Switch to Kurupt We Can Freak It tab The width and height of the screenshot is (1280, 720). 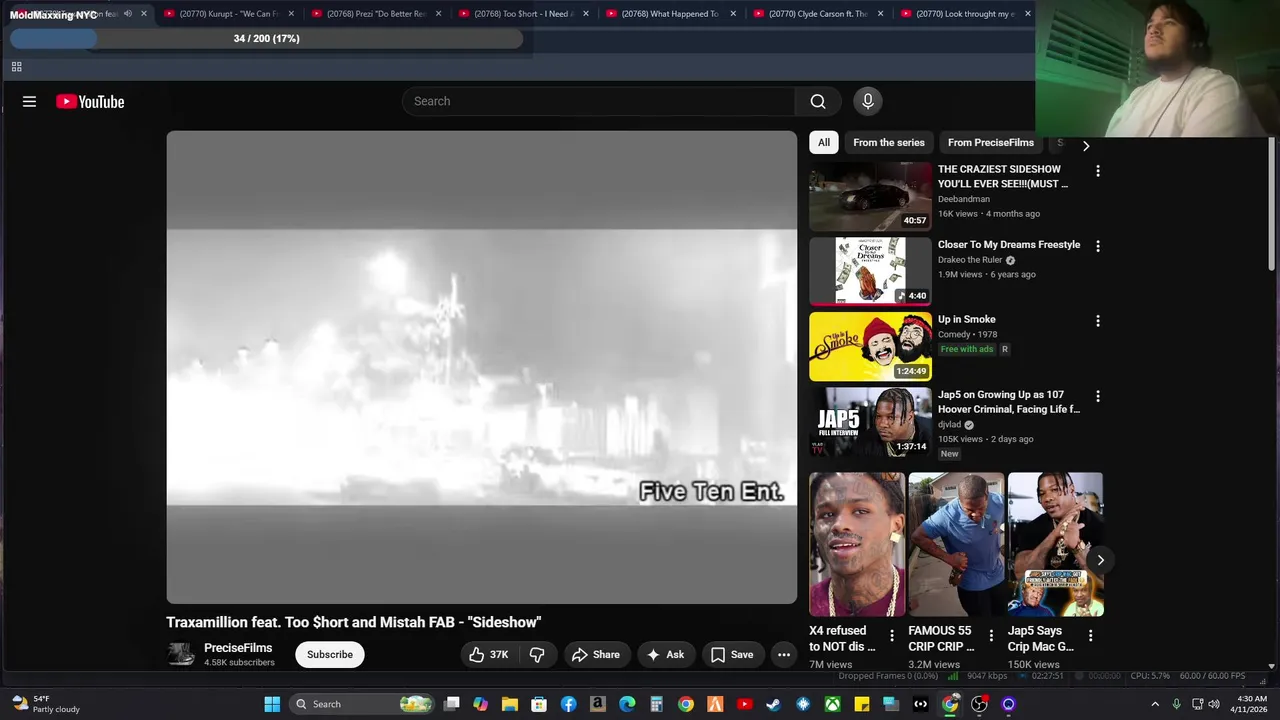tap(227, 14)
